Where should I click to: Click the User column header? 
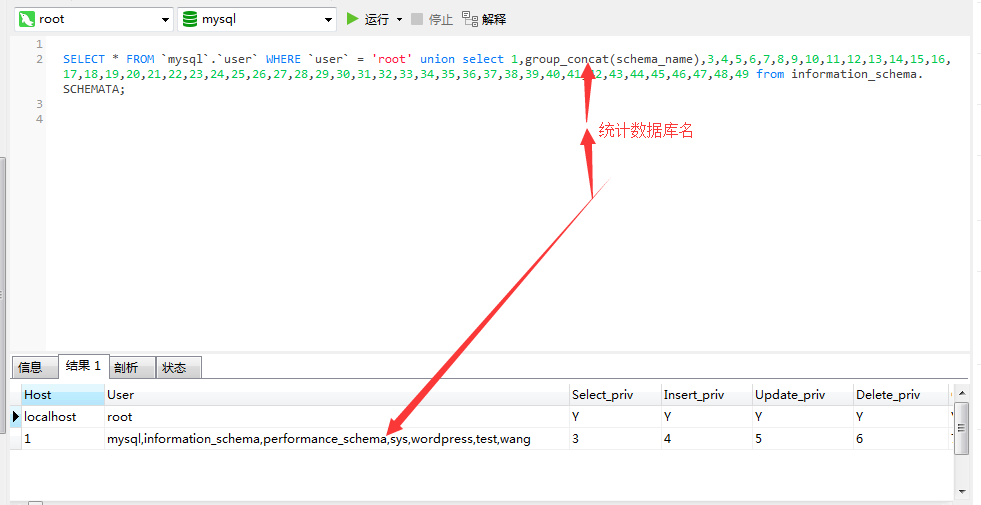120,395
